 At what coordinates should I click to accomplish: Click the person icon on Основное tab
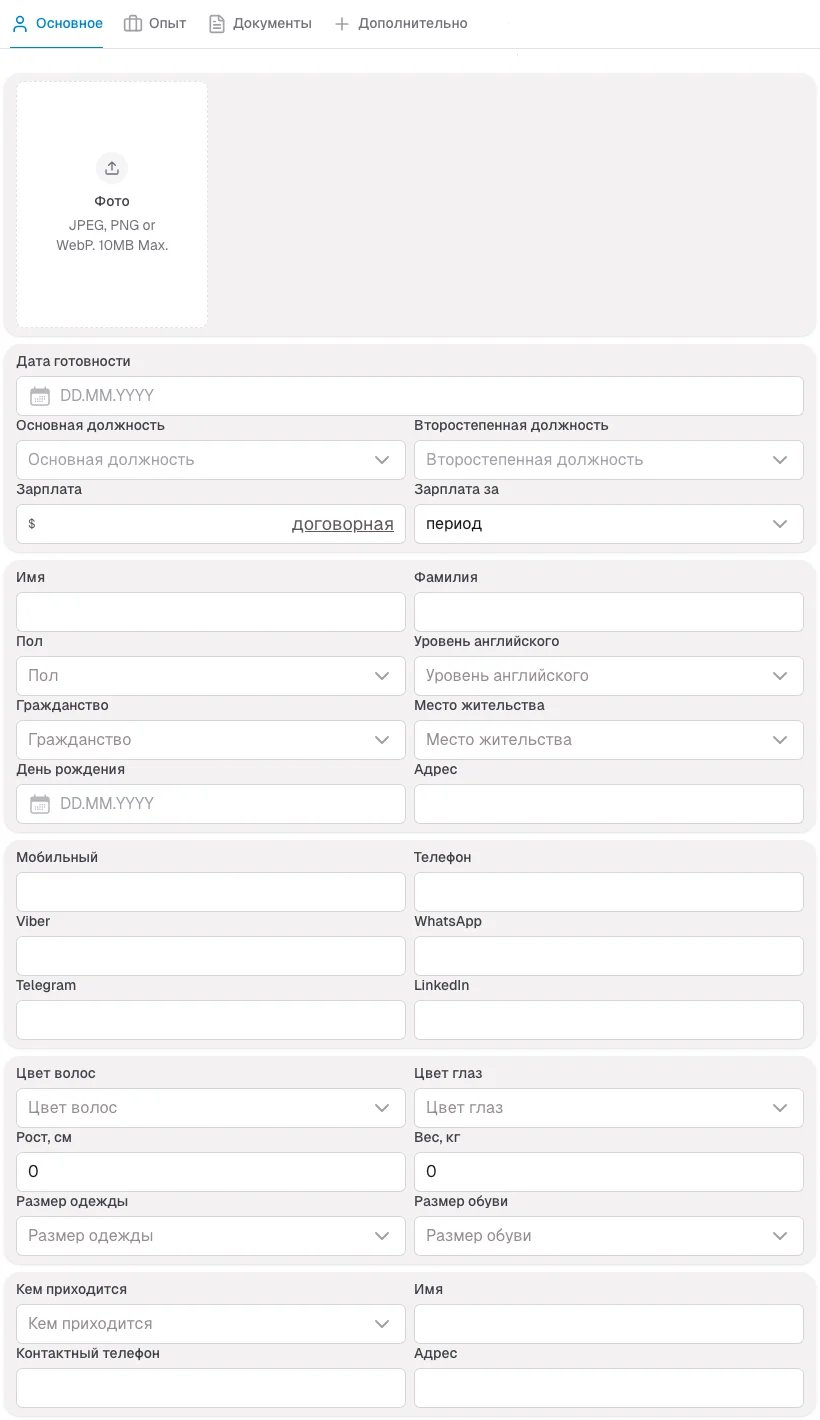19,23
